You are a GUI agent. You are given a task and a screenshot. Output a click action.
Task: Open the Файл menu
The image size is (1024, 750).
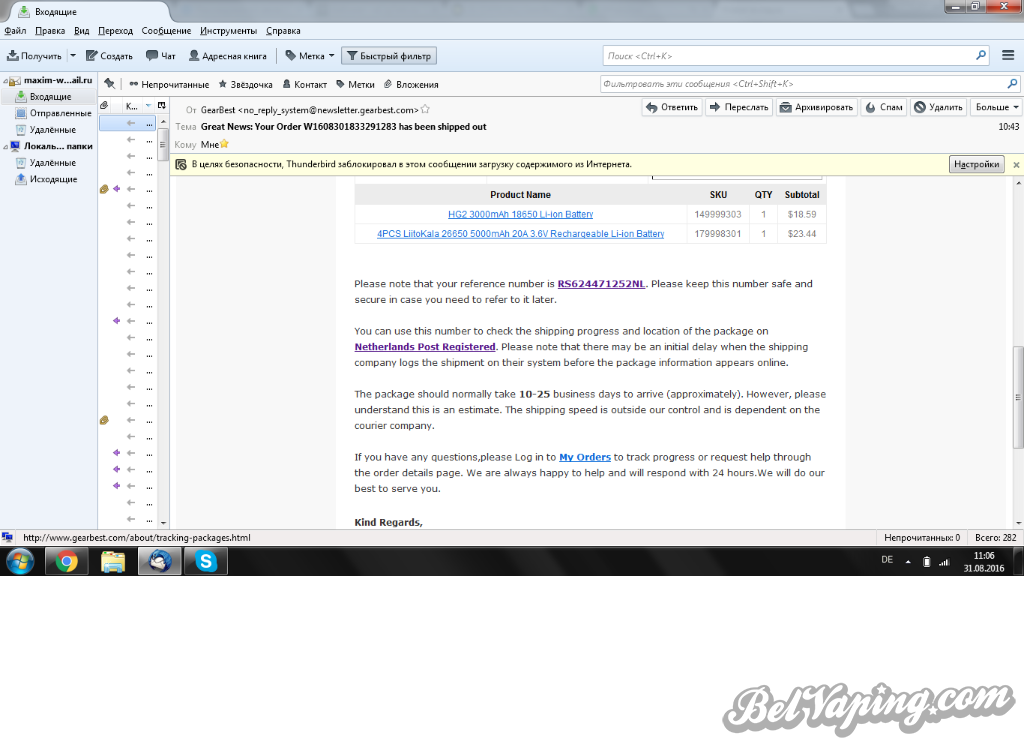click(x=15, y=31)
